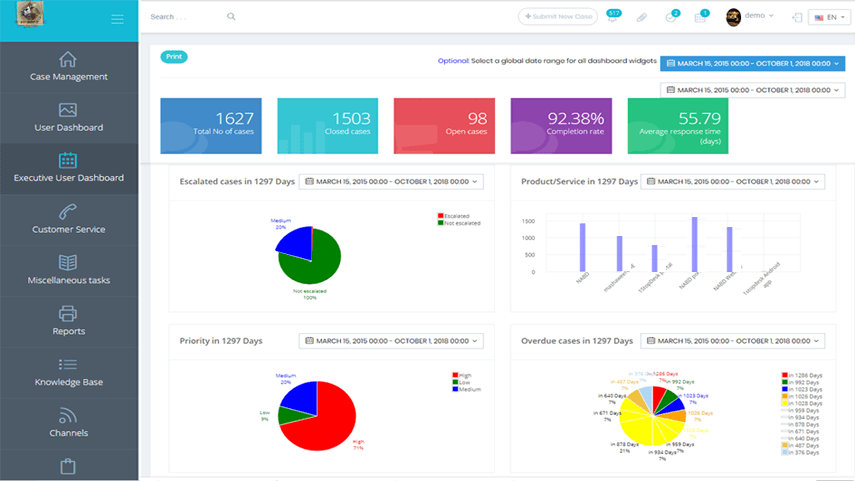Open the Knowledge Base sidebar section
This screenshot has width=855, height=481.
(68, 372)
